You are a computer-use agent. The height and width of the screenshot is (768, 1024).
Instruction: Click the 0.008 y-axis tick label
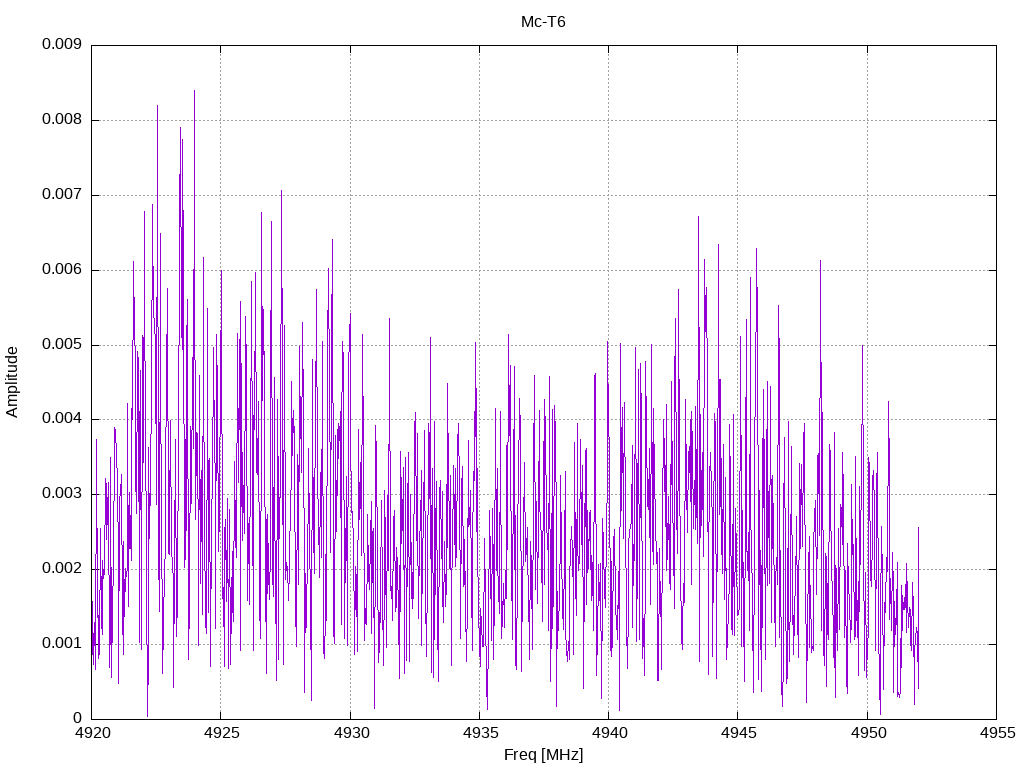[62, 119]
